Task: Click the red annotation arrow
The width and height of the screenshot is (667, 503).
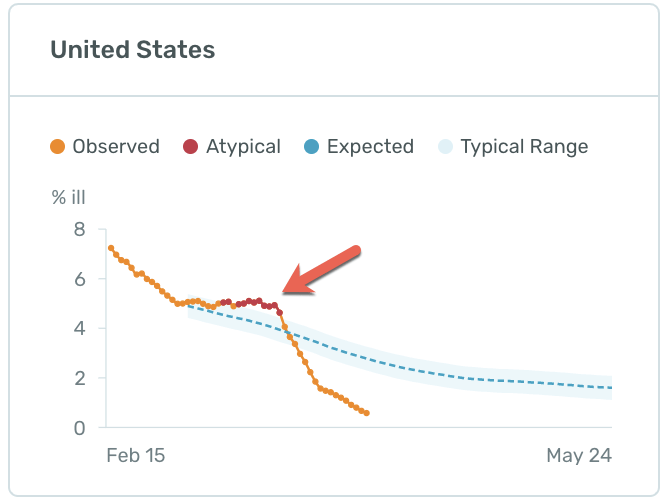Action: coord(321,270)
